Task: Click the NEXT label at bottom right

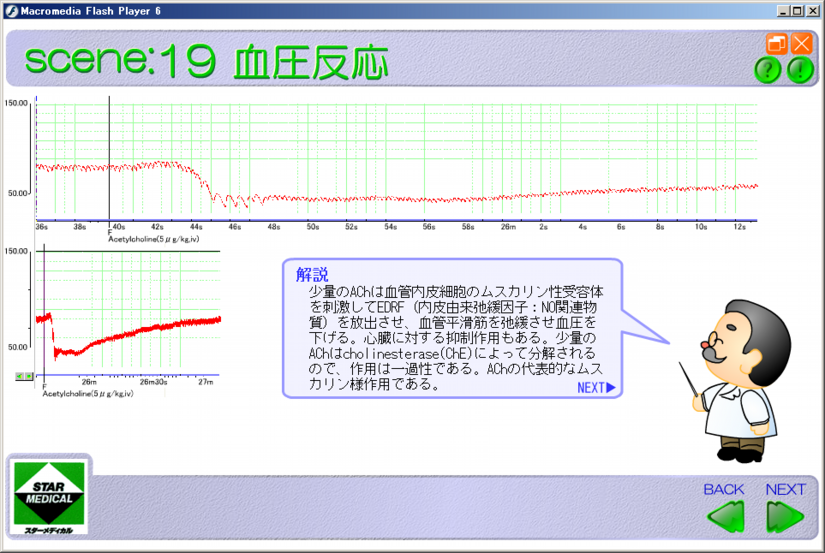Action: [x=785, y=489]
